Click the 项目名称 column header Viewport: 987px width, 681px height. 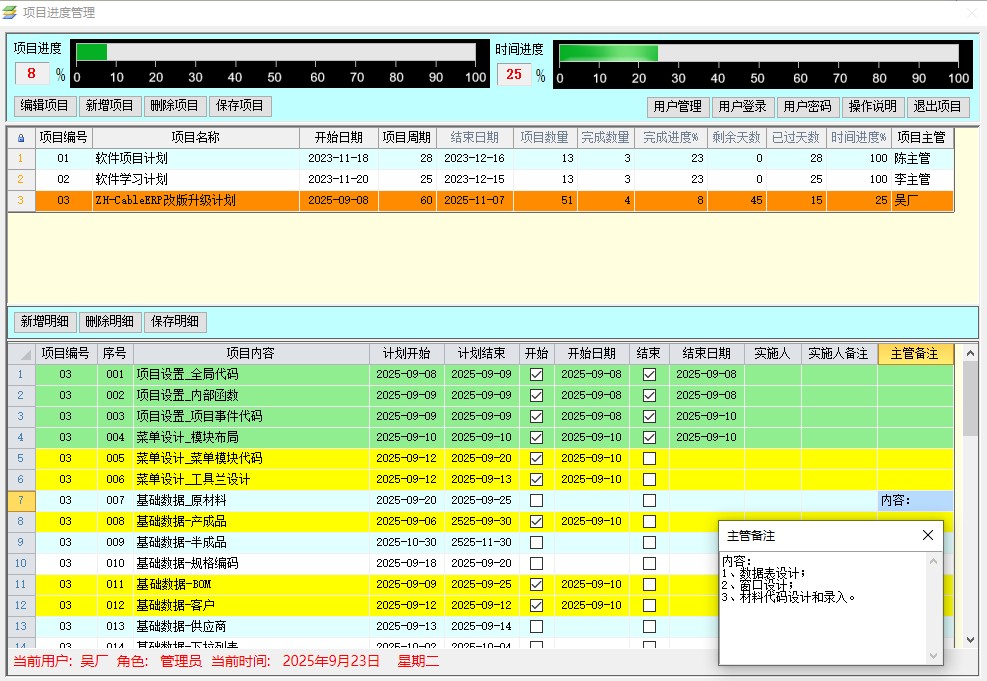(x=195, y=138)
